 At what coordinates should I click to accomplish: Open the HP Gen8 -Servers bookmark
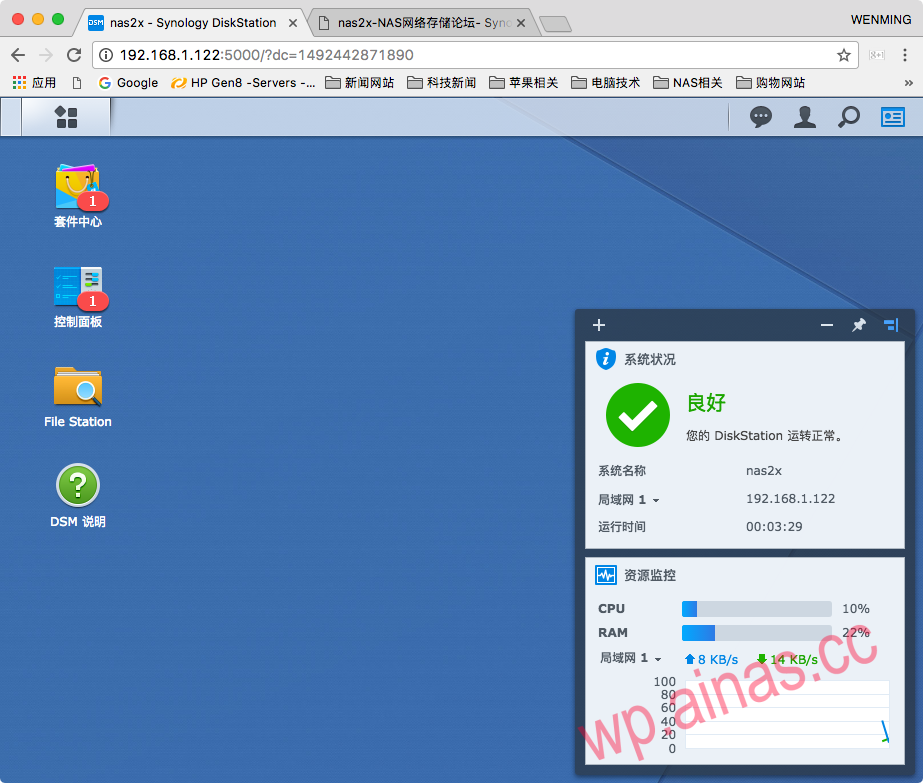point(243,82)
